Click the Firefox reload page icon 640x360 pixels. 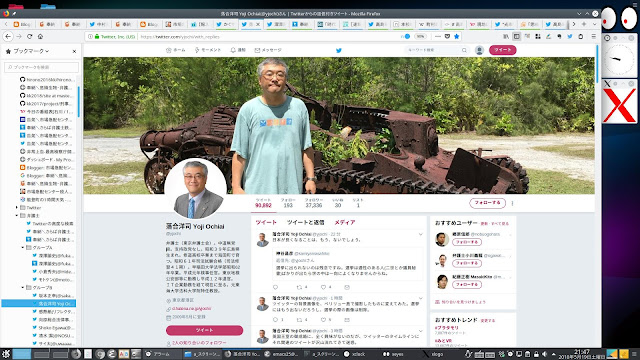29,36
